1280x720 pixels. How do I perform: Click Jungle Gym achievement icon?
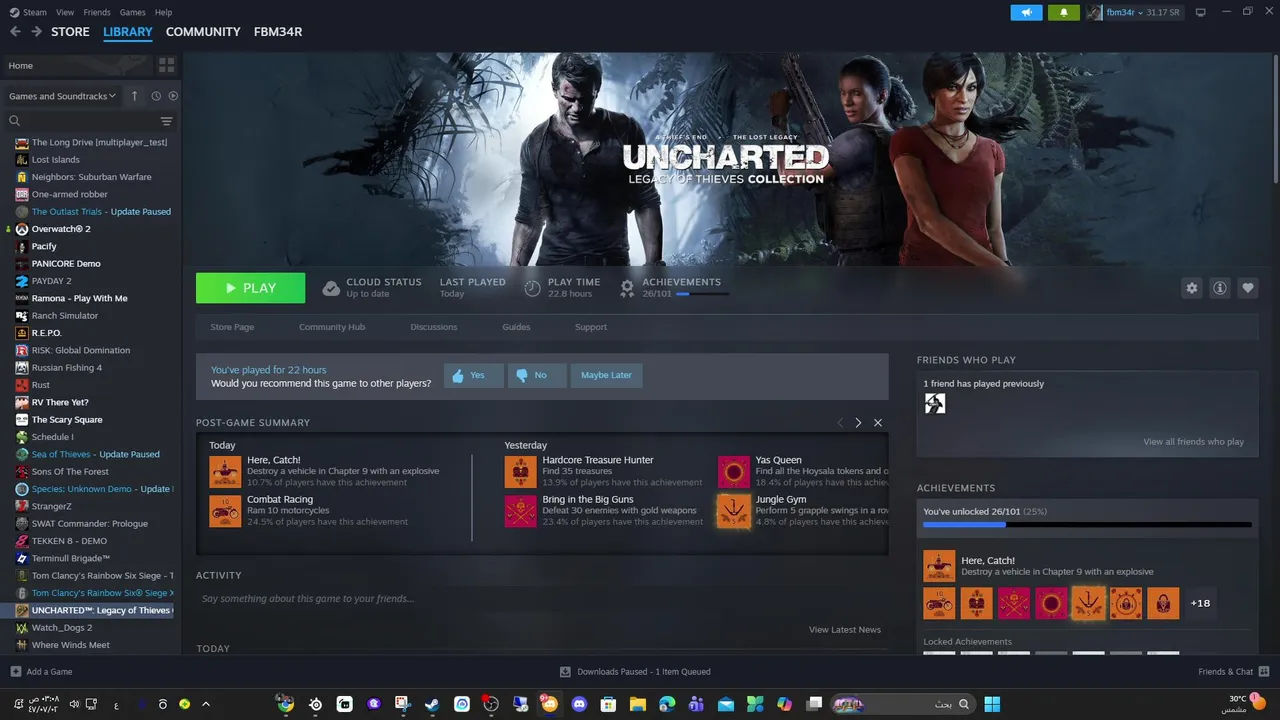click(x=734, y=510)
